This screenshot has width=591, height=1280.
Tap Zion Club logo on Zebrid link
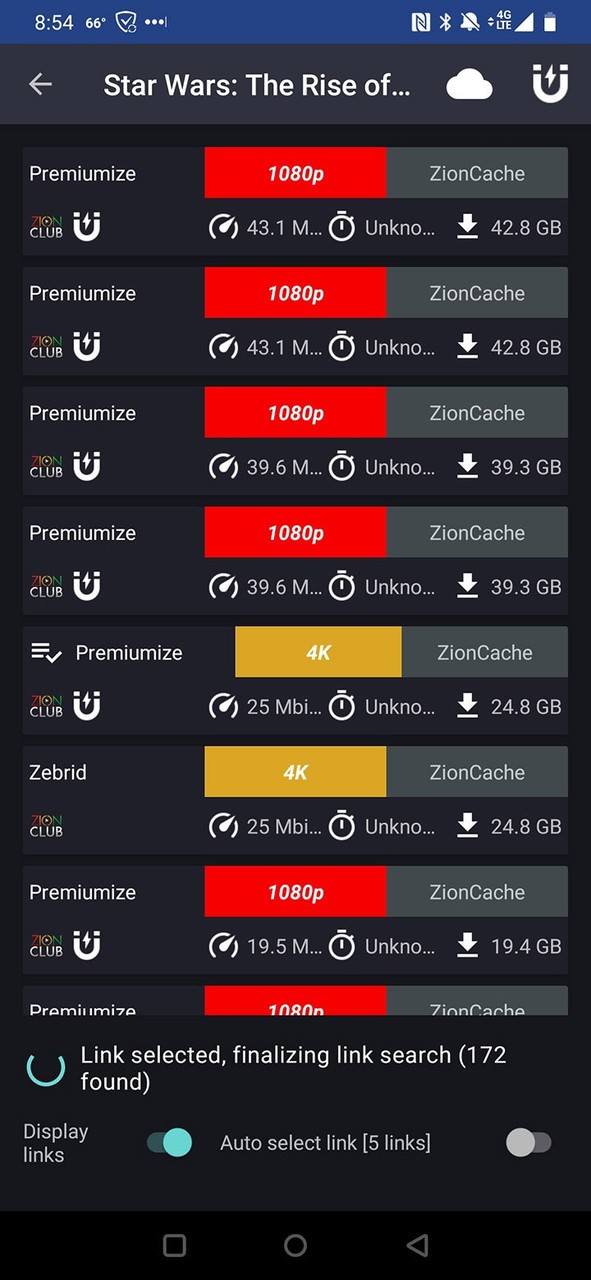pos(46,826)
